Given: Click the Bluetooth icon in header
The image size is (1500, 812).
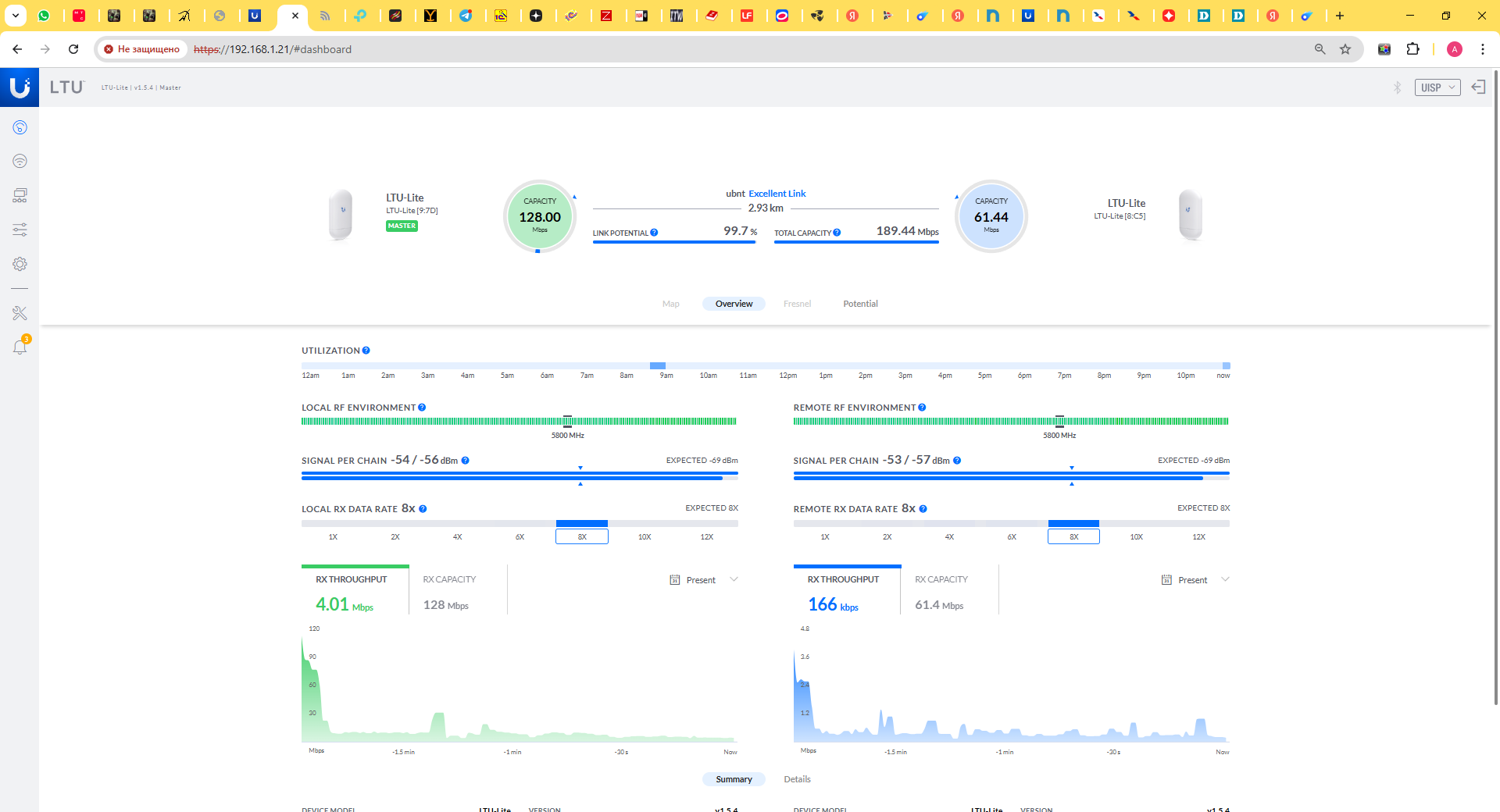Looking at the screenshot, I should tap(1398, 87).
